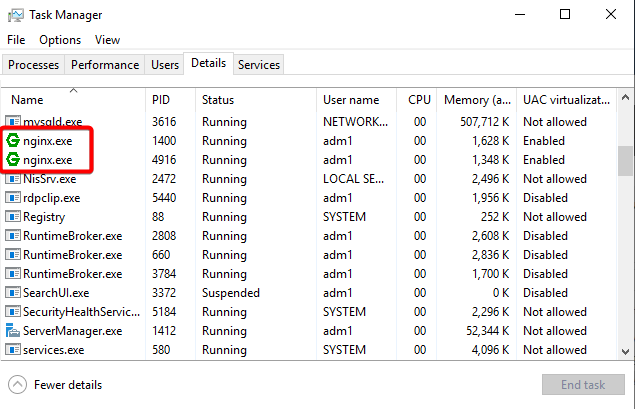Click the mysqld.exe process icon
The width and height of the screenshot is (635, 409).
(13, 121)
